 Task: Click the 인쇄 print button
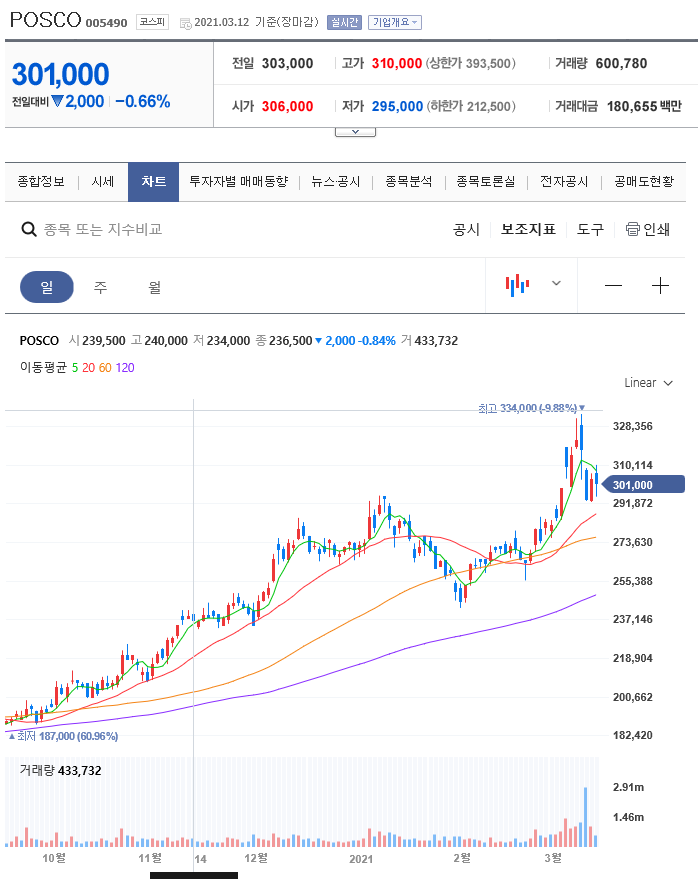click(x=648, y=229)
